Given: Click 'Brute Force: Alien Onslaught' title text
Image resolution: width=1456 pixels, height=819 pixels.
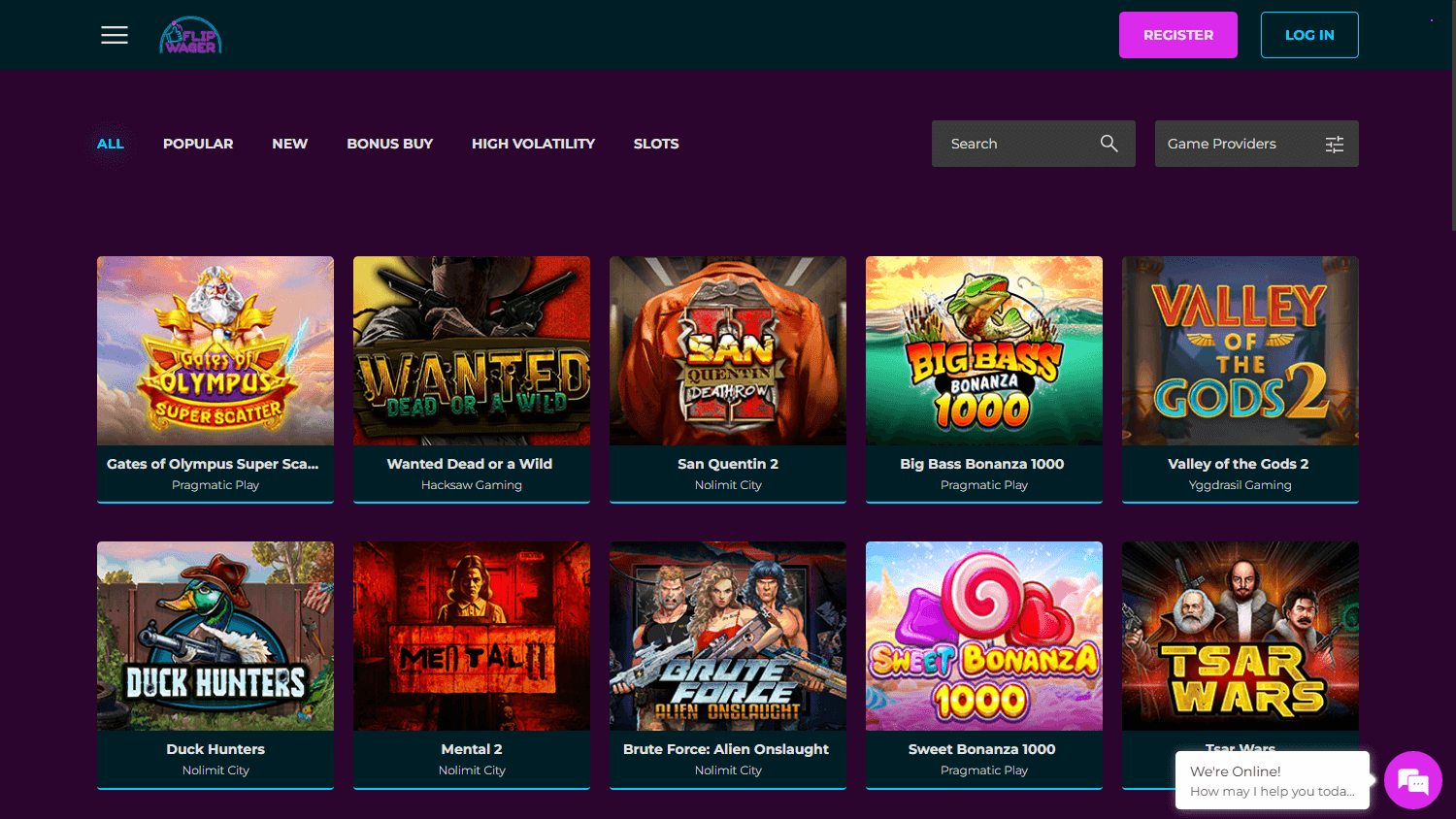Looking at the screenshot, I should point(726,749).
